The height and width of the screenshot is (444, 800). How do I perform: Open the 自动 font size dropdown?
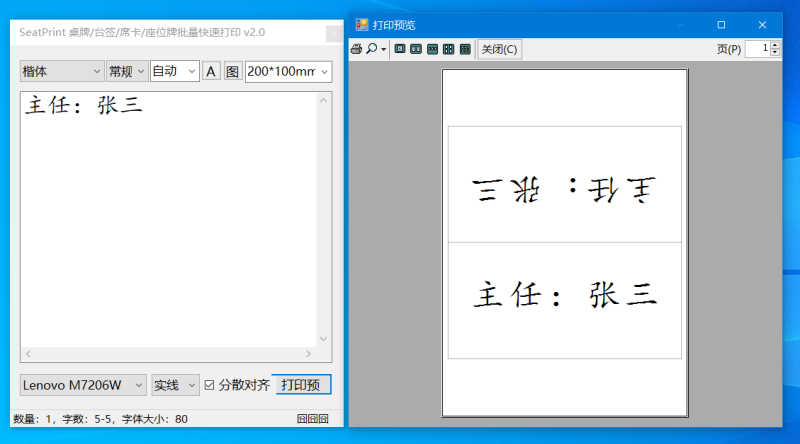174,71
